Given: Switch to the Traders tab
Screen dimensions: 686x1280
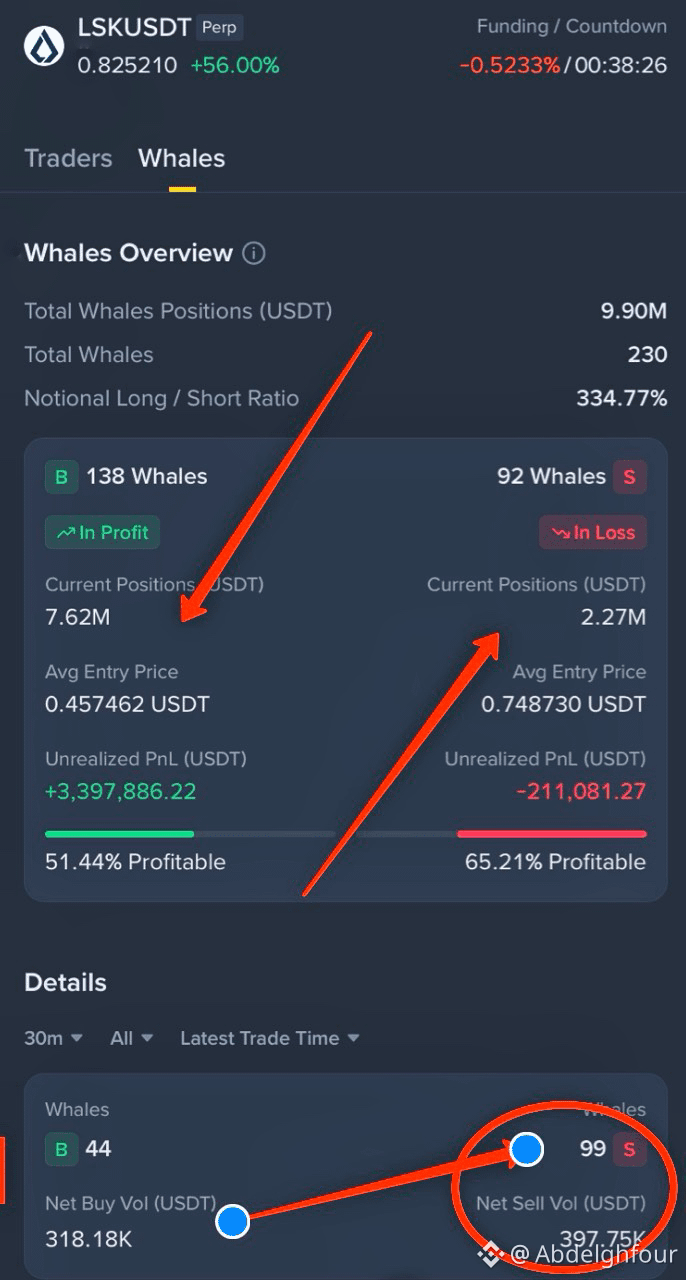Looking at the screenshot, I should [x=68, y=158].
